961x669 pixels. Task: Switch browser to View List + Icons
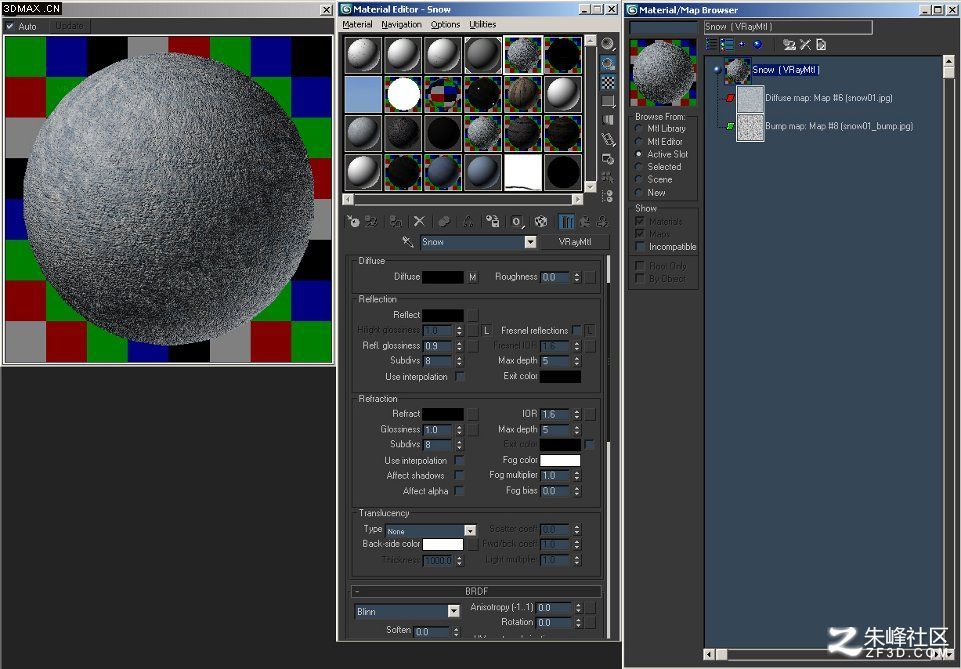coord(727,44)
